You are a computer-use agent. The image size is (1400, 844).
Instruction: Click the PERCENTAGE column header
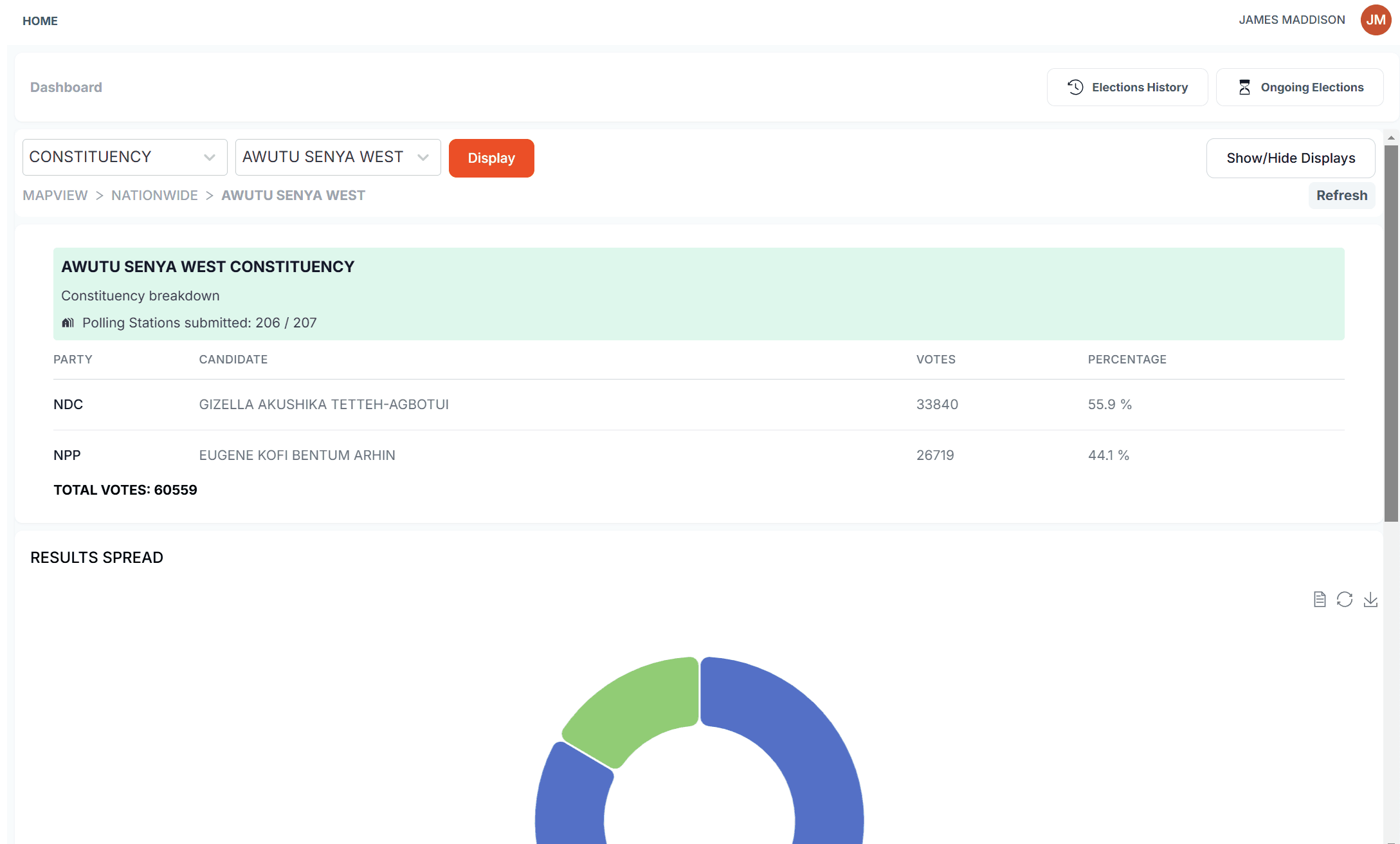click(1127, 360)
